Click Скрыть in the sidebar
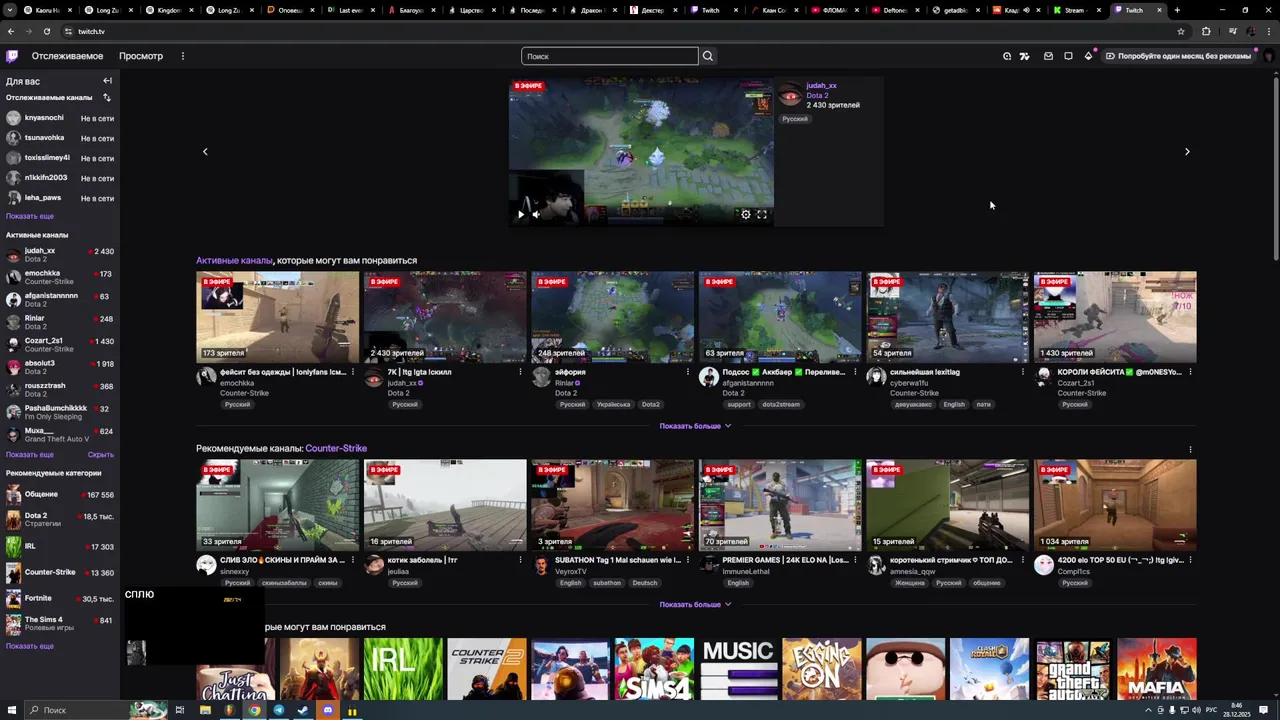This screenshot has width=1280, height=720. tap(101, 454)
